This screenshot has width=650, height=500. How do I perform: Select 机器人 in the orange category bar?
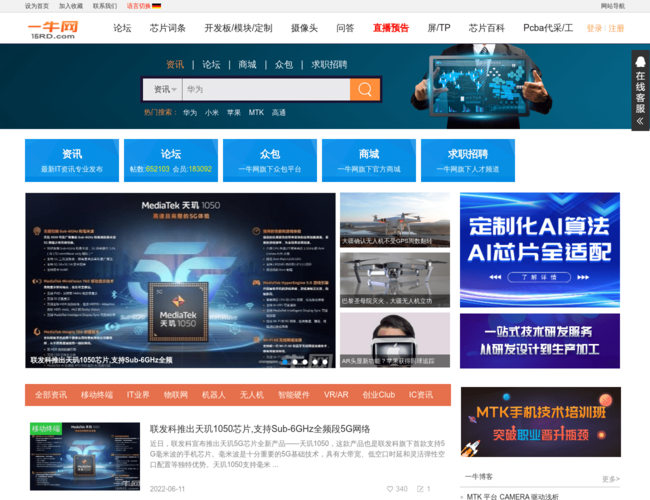[214, 395]
